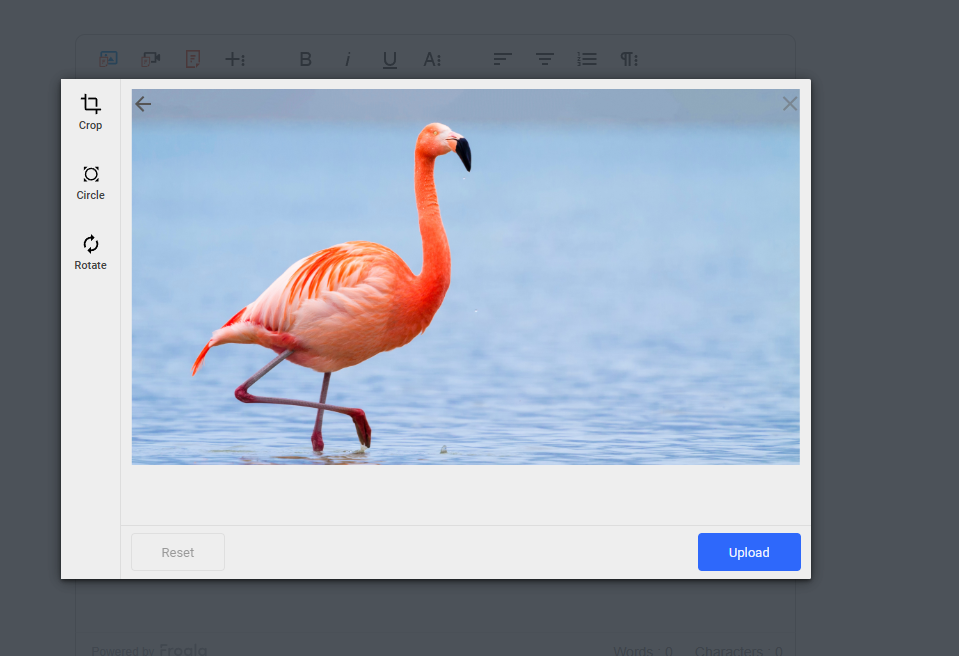Upload the edited image

click(x=749, y=551)
